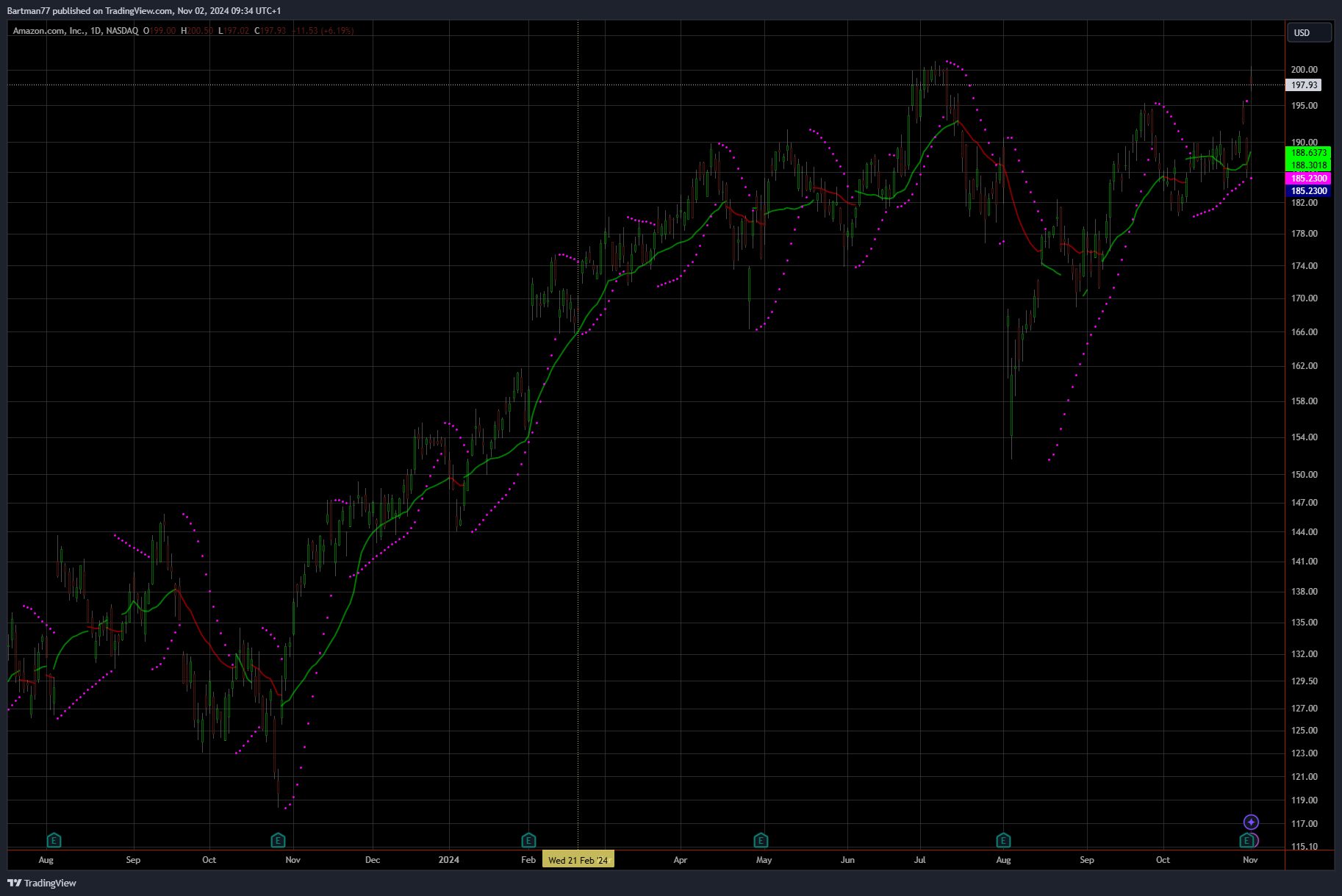Screen dimensions: 1342x896
Task: Click the 174.00 price axis label
Action: coord(1304,266)
